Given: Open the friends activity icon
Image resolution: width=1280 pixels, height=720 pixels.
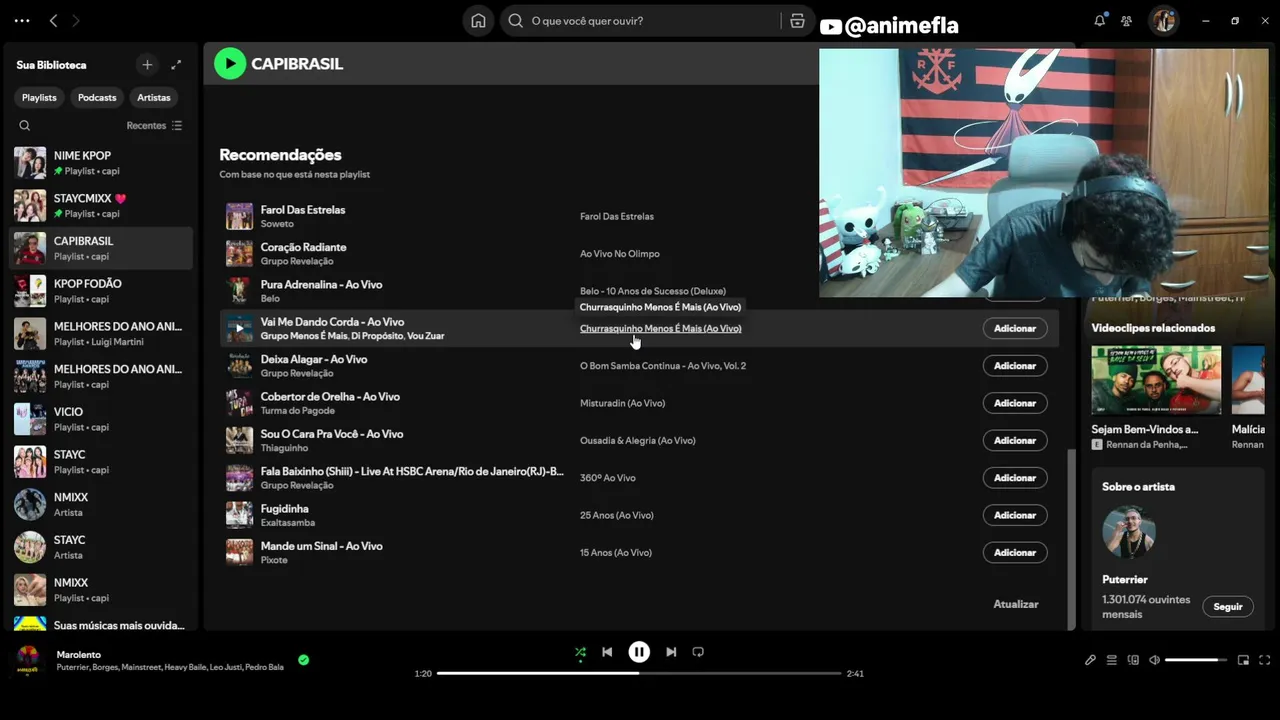Looking at the screenshot, I should coord(1127,20).
